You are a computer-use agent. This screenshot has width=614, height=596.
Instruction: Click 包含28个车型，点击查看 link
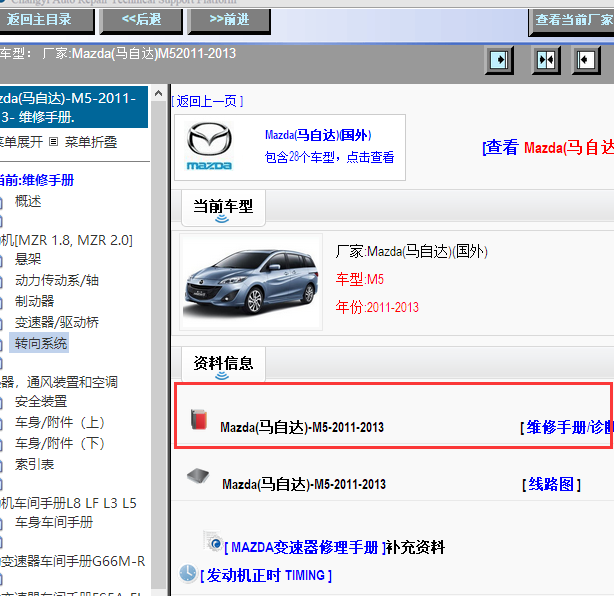(329, 157)
